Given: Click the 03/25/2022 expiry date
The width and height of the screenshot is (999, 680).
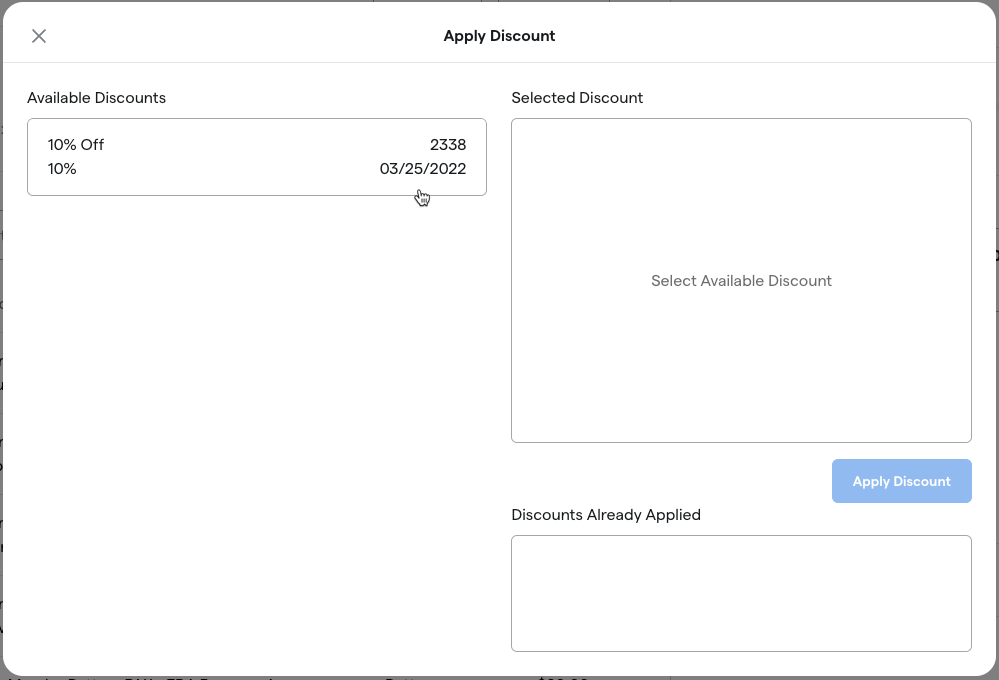Looking at the screenshot, I should (423, 169).
